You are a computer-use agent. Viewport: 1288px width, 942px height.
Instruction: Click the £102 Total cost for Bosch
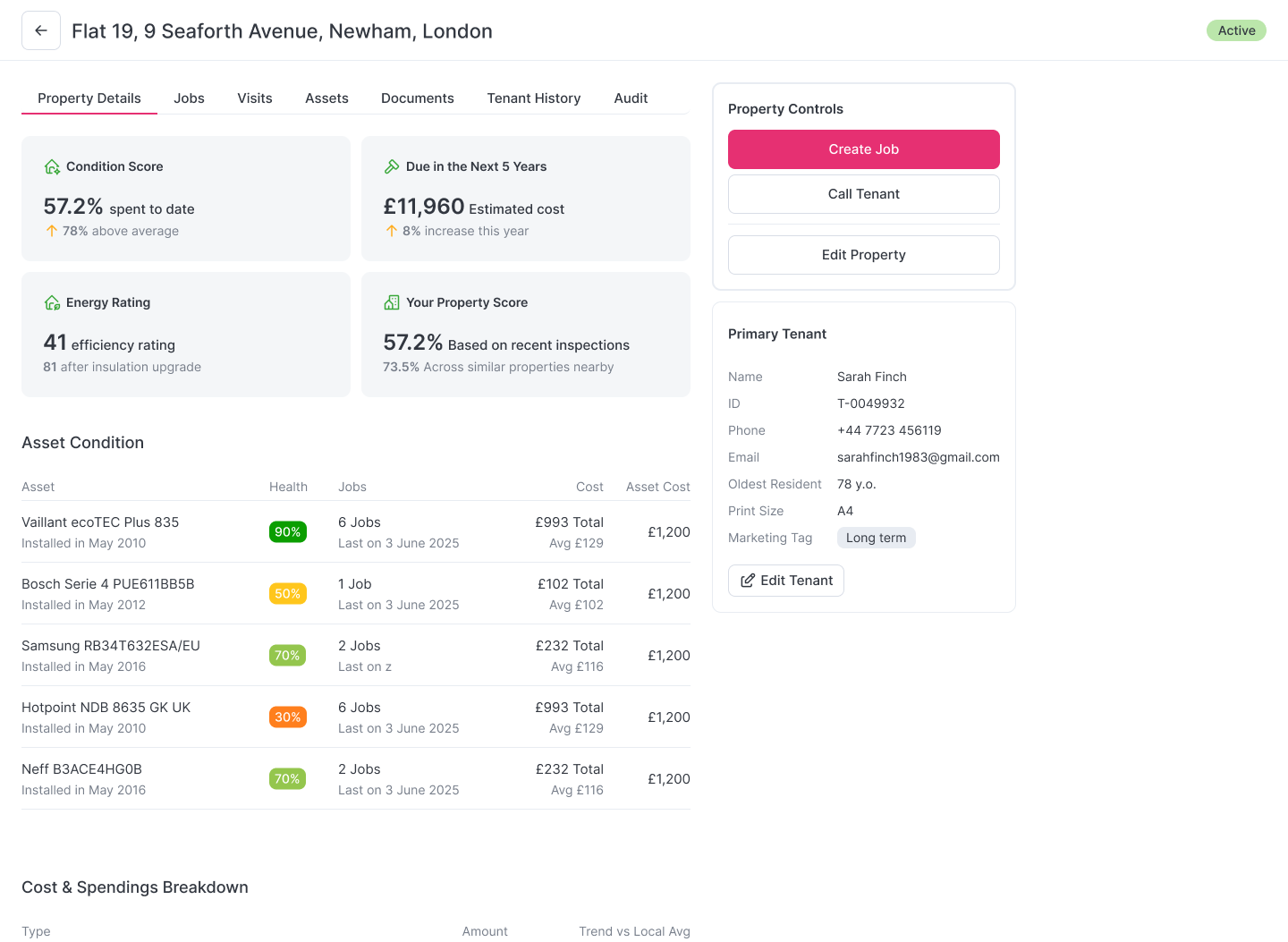(x=571, y=584)
